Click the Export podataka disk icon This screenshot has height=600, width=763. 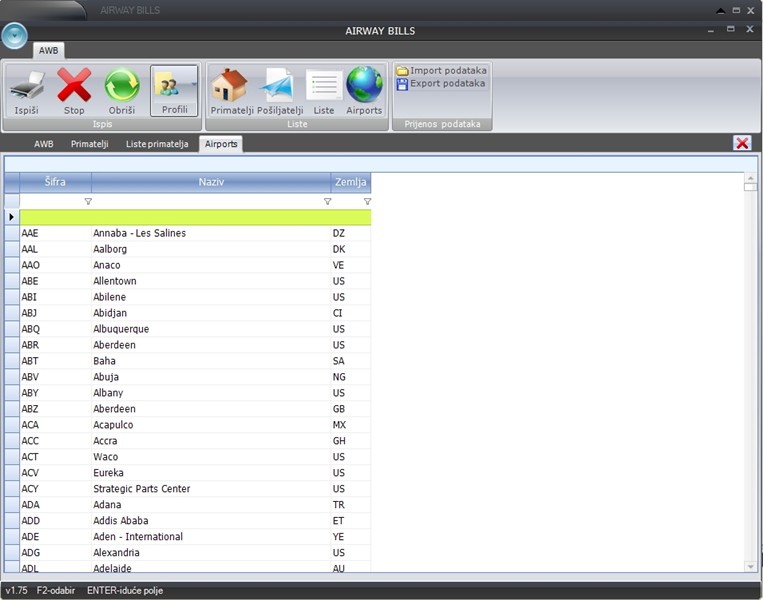click(x=402, y=84)
